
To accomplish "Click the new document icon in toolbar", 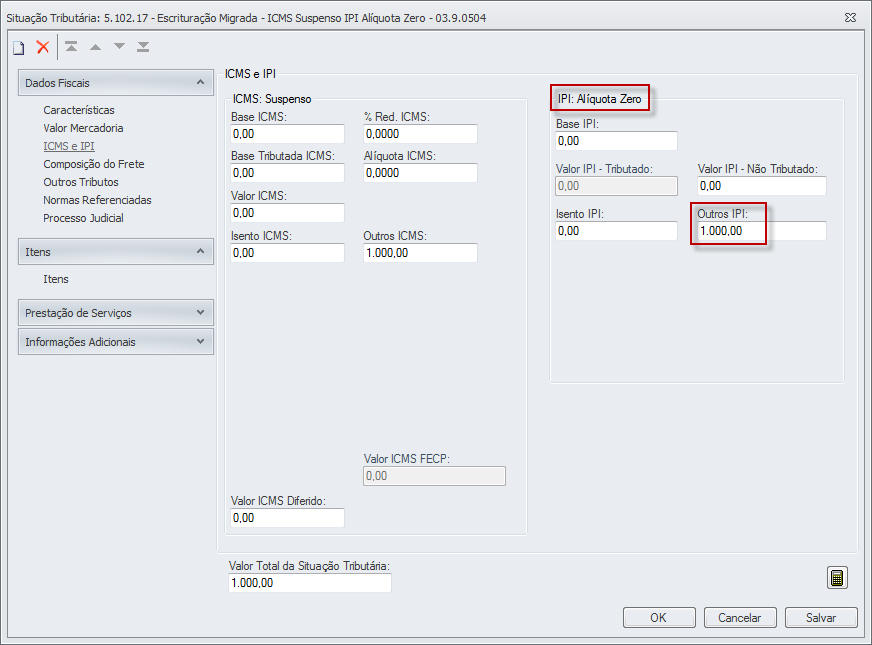I will [x=18, y=47].
